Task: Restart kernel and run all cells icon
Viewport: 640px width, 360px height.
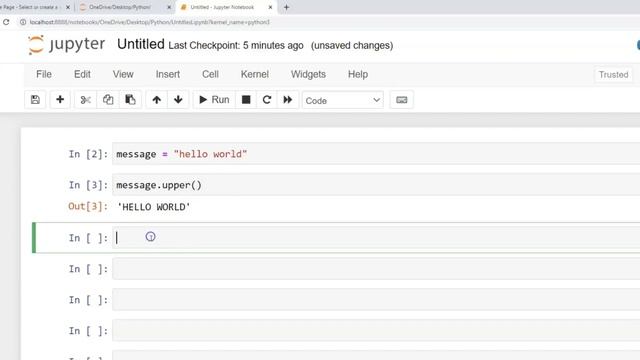Action: tap(288, 100)
